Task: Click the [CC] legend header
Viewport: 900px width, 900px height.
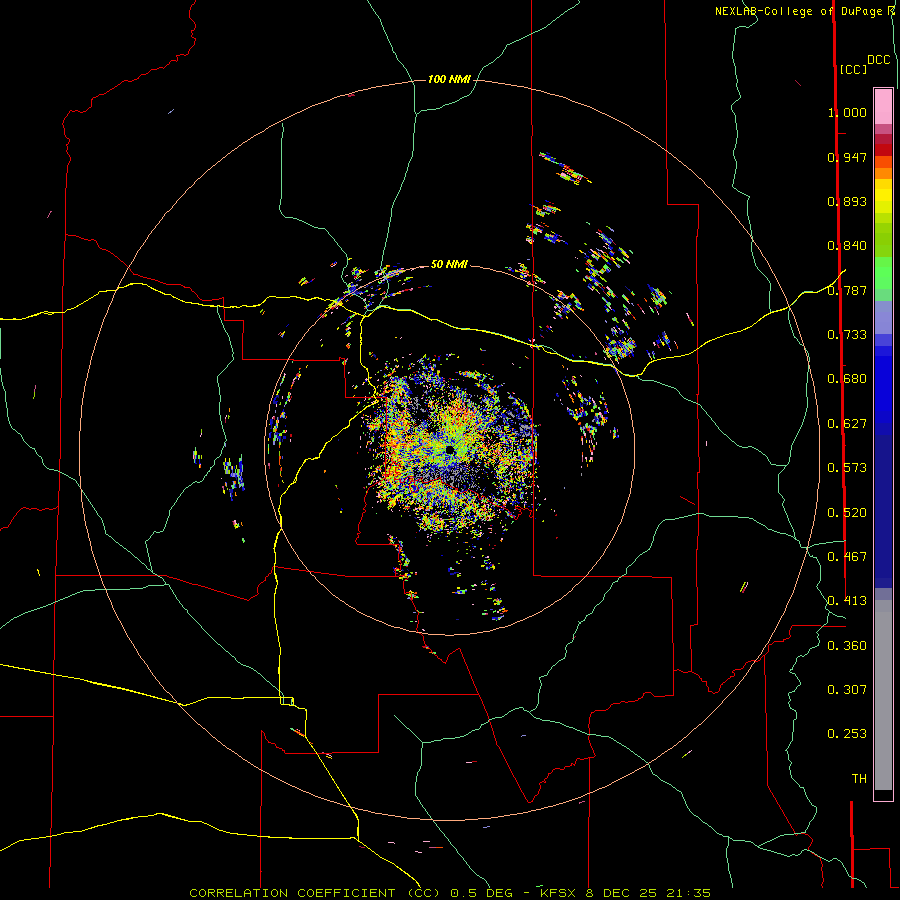Action: tap(853, 69)
